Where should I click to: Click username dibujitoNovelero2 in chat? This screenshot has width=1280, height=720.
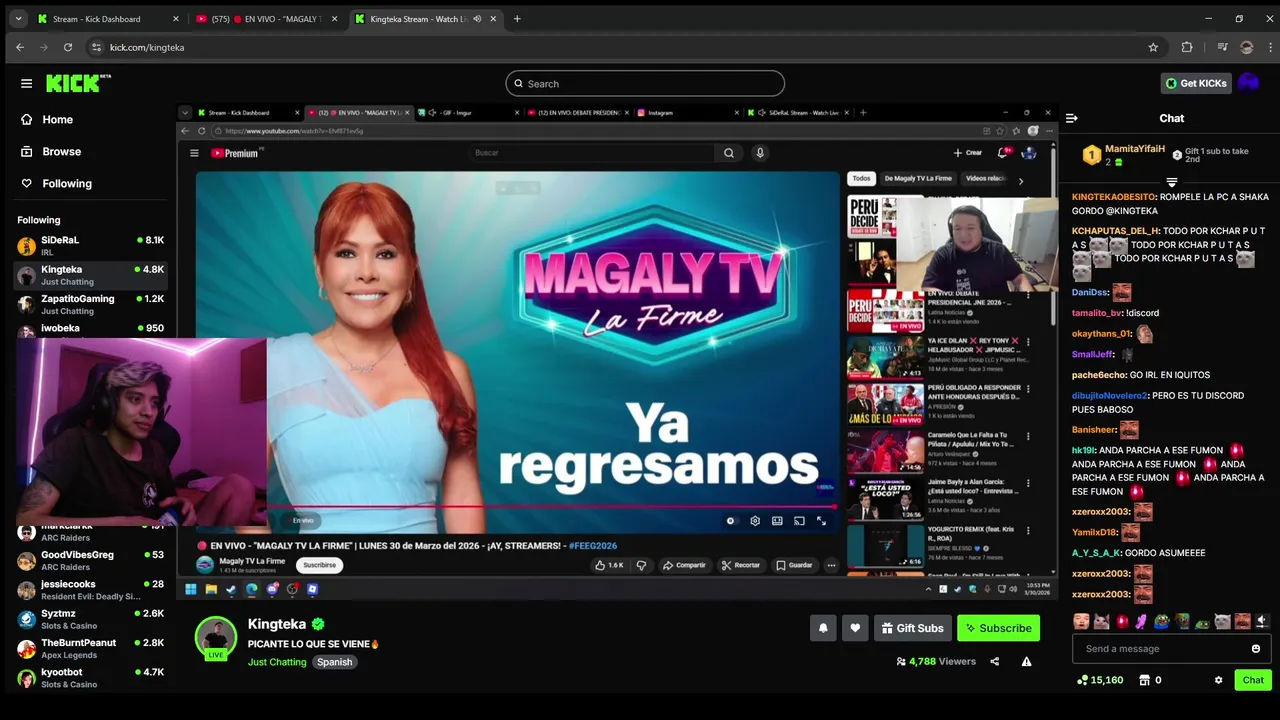(1110, 396)
